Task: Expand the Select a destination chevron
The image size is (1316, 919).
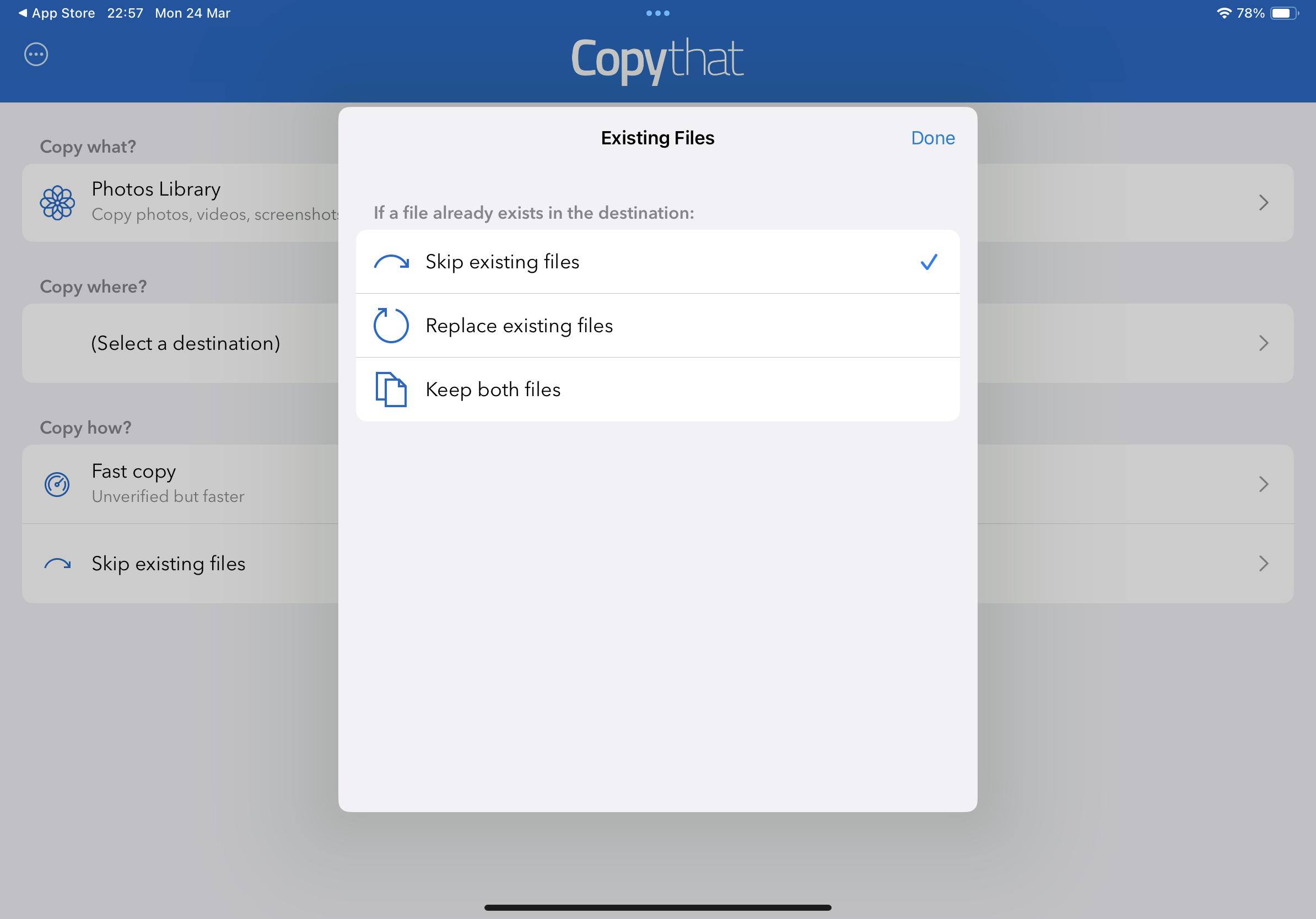Action: tap(1263, 343)
